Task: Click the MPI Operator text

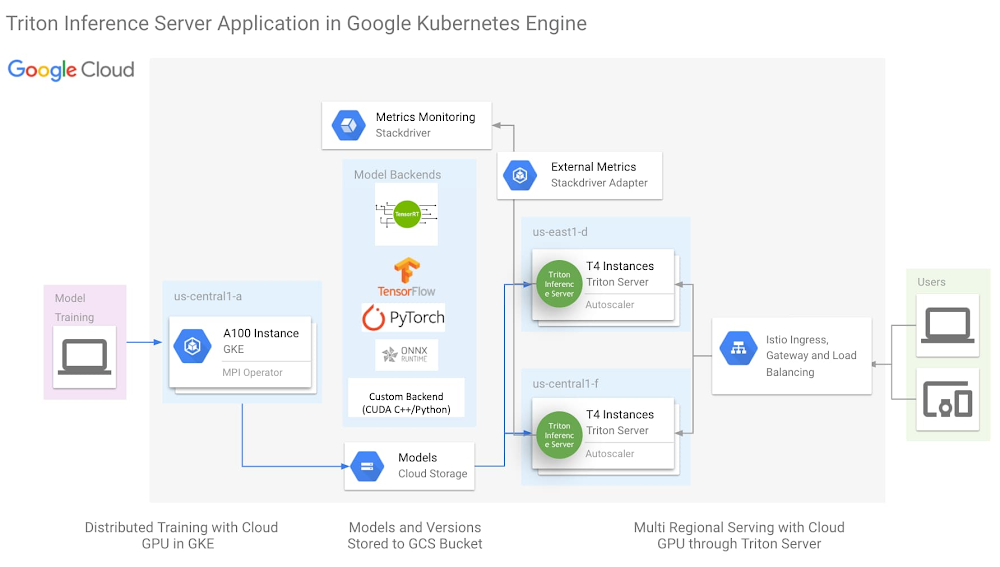Action: [x=253, y=372]
